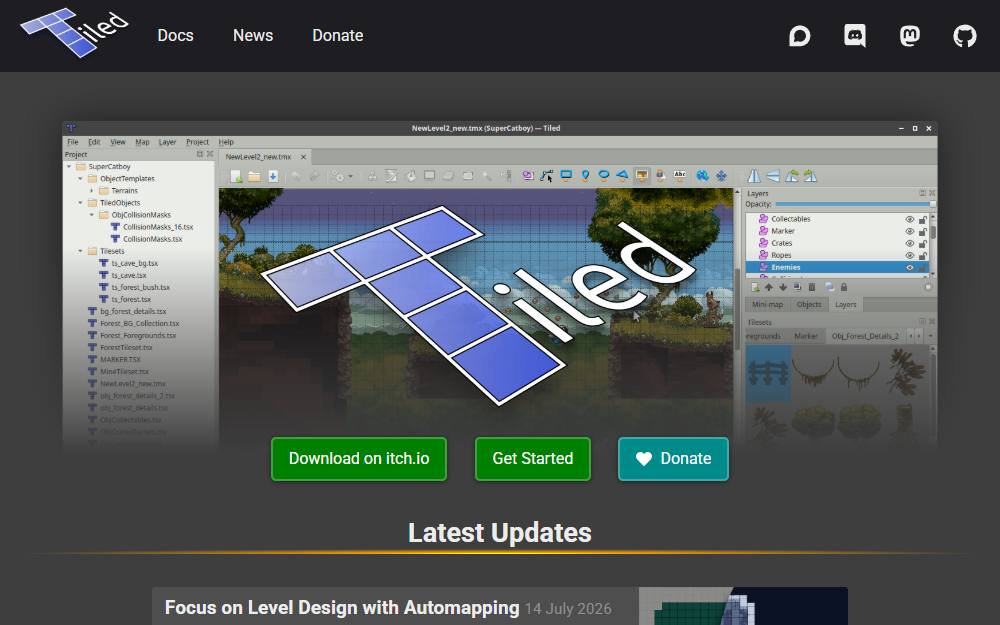The image size is (1000, 625).
Task: Select the highlighted Insert Tile tool
Action: tap(641, 176)
